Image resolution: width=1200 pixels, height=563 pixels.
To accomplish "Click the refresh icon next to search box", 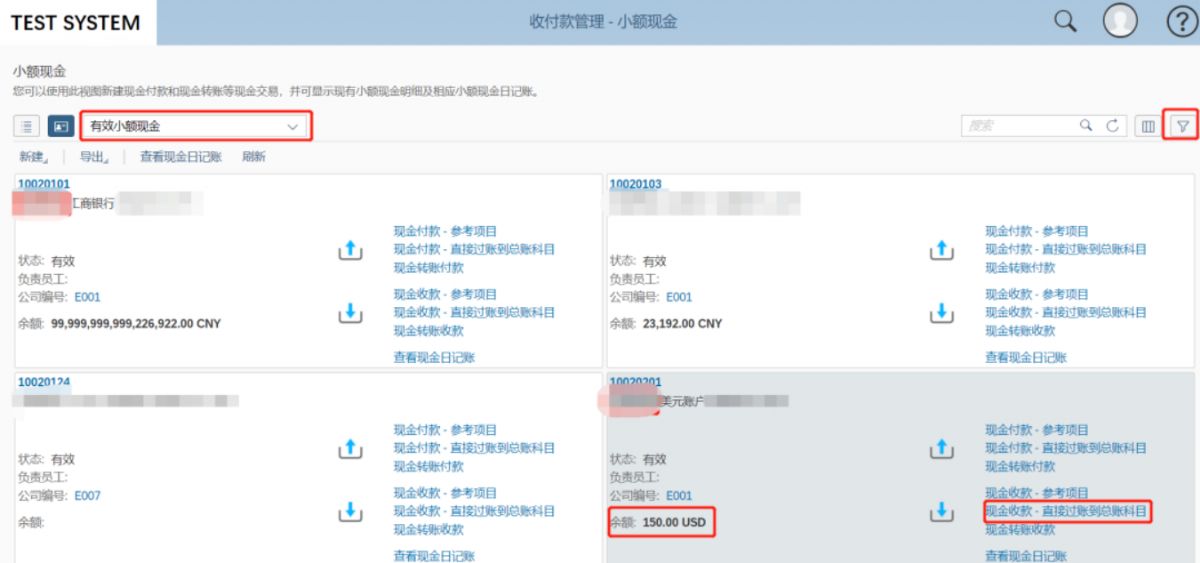I will pos(1112,126).
